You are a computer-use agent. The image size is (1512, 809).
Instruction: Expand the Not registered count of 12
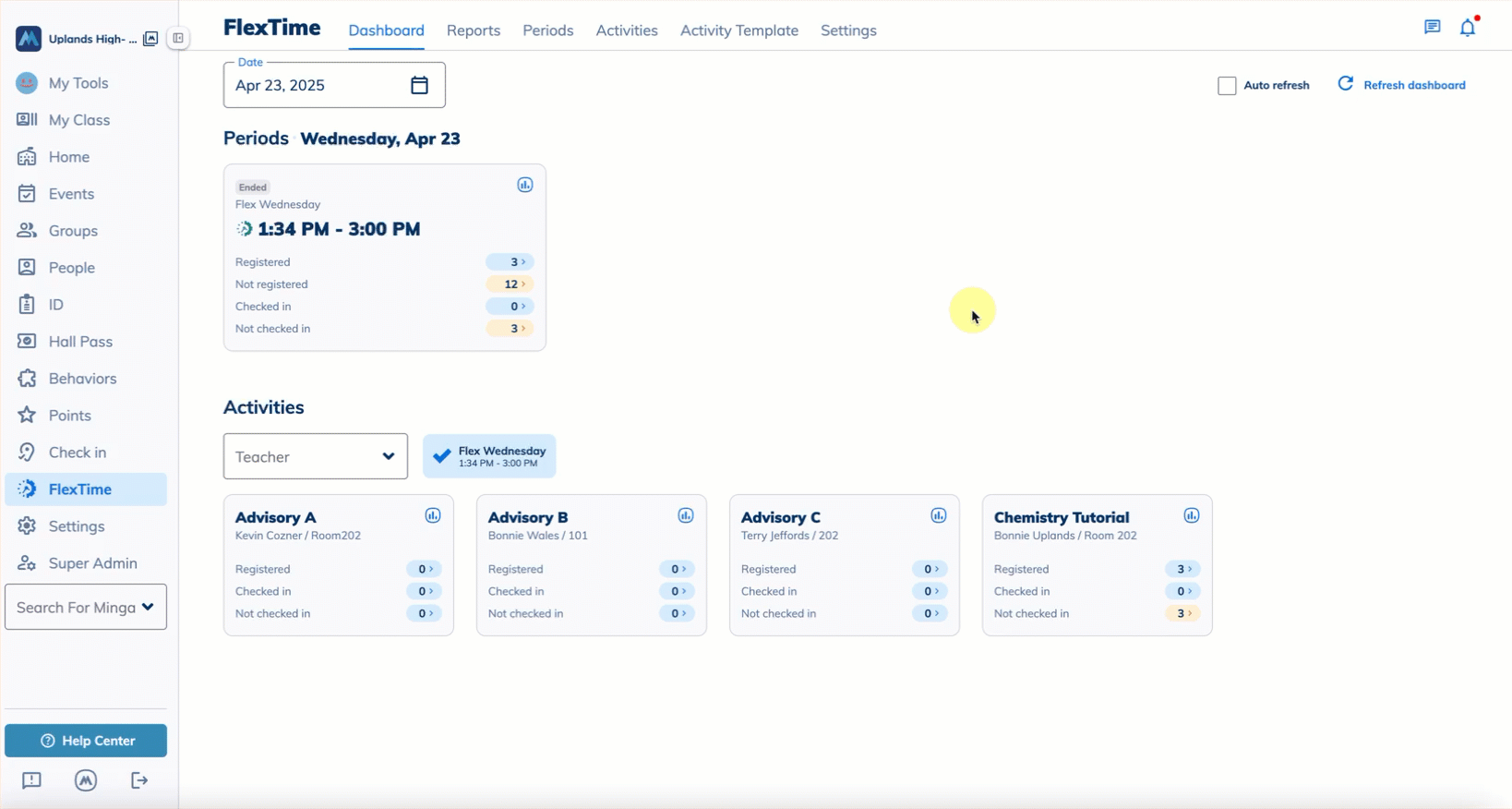510,284
